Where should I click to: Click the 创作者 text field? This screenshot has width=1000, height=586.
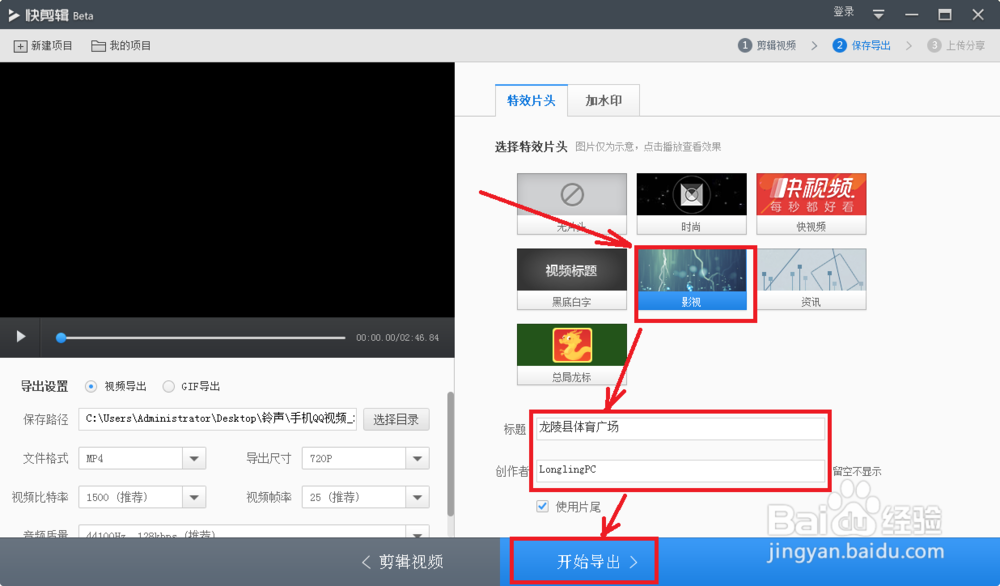point(680,471)
